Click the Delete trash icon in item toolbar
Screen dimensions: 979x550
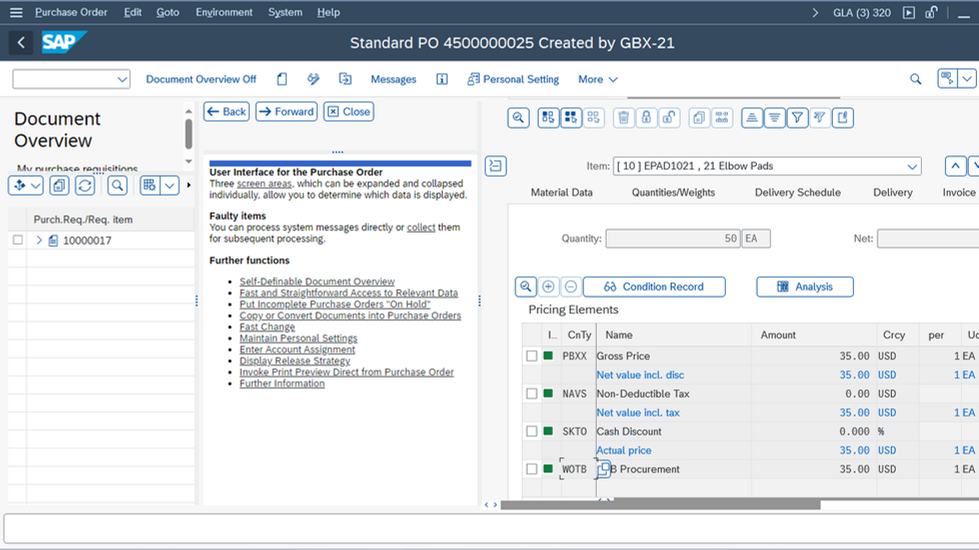(x=623, y=117)
